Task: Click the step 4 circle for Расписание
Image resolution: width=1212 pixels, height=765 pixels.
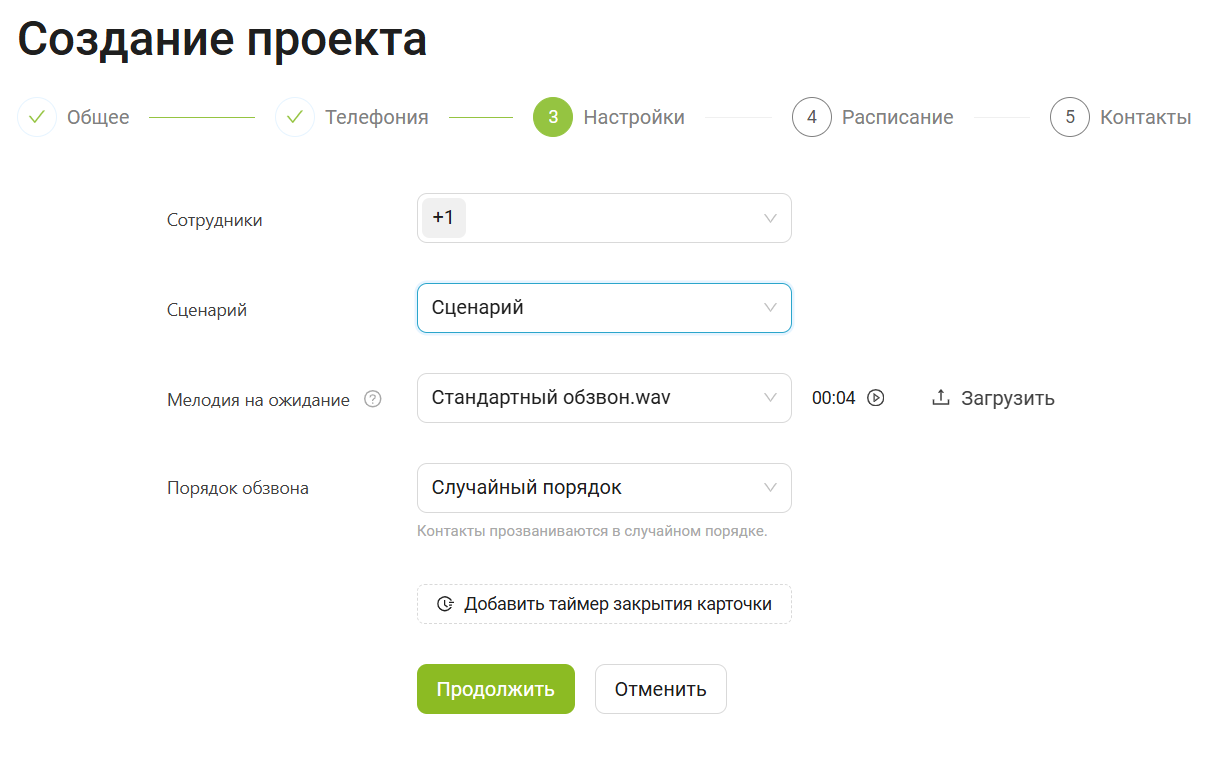Action: coord(812,117)
